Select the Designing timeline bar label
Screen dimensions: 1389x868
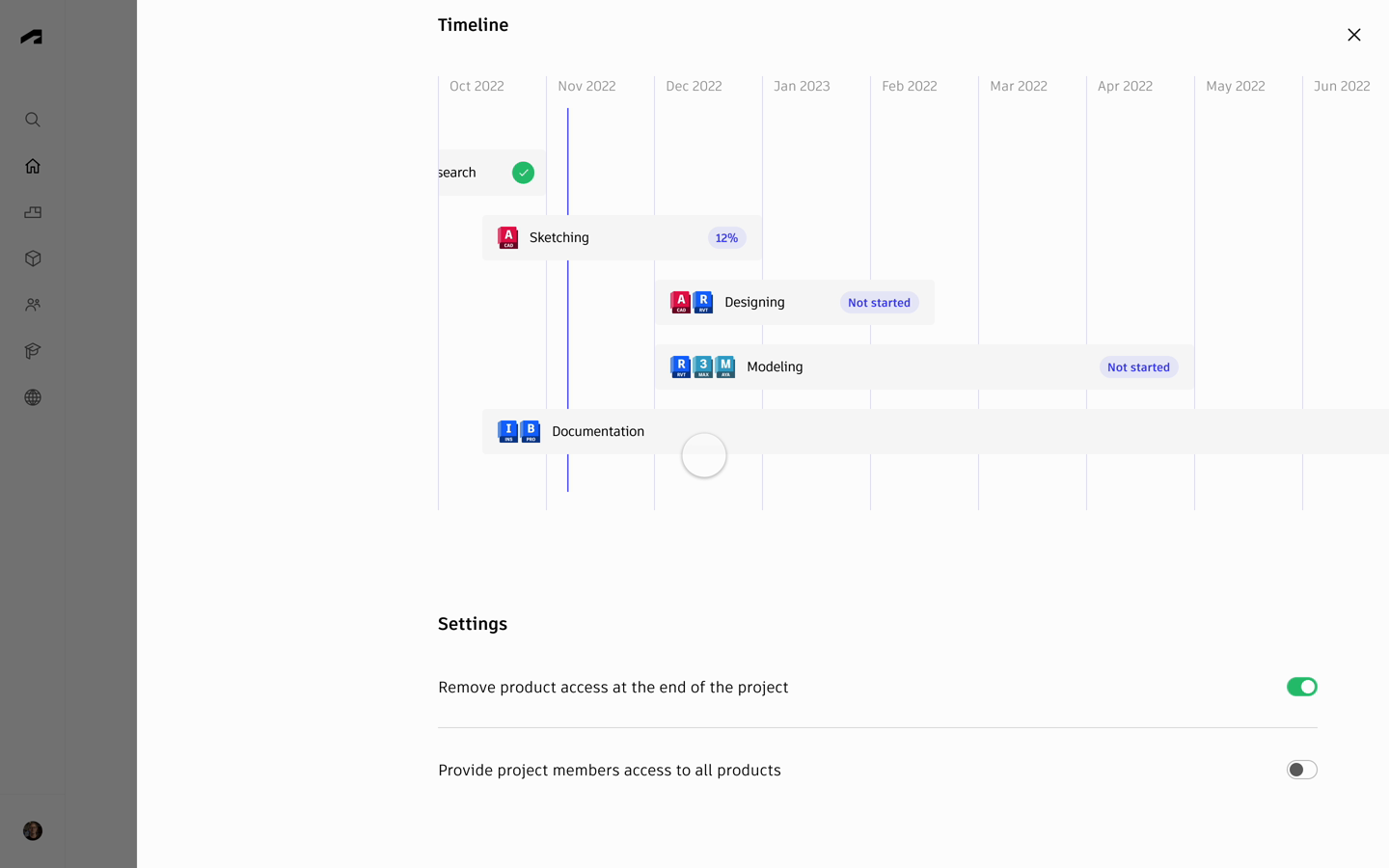pyautogui.click(x=754, y=302)
